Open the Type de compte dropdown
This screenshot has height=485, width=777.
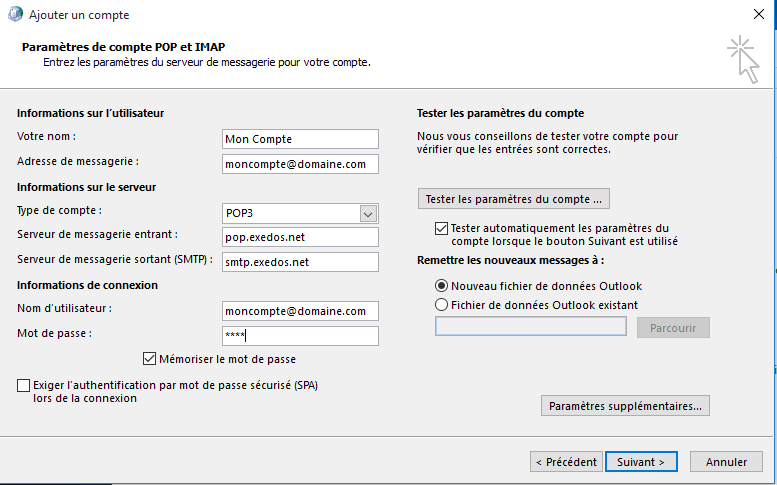click(x=368, y=213)
